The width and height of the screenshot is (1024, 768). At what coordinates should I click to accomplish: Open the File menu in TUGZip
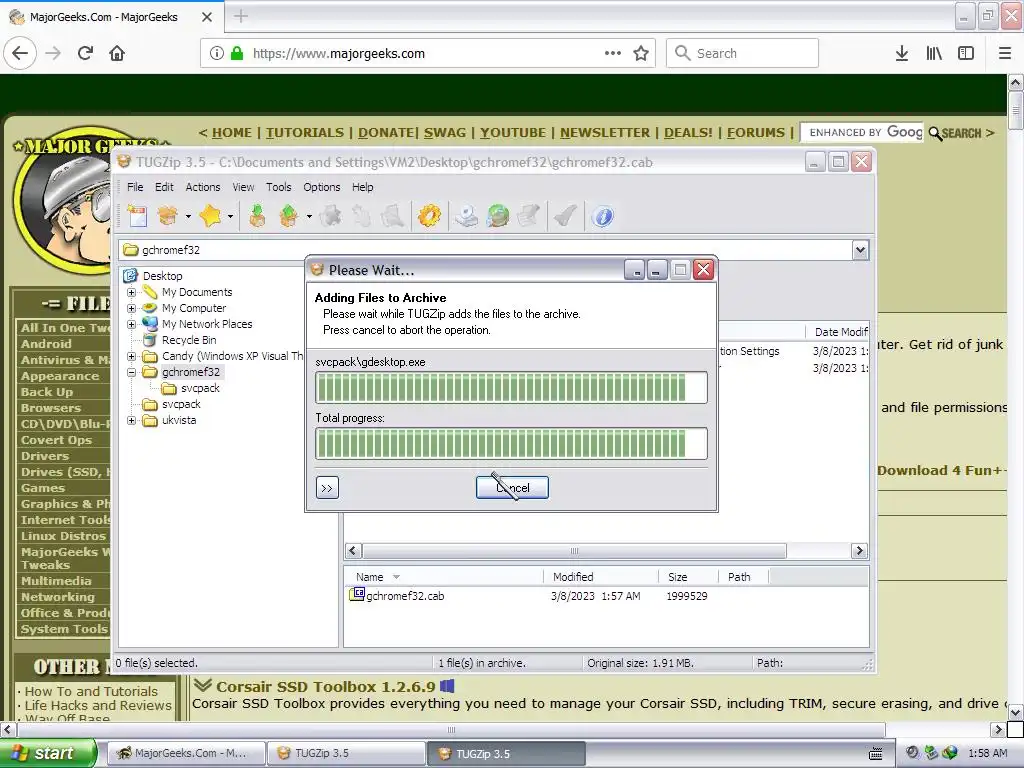pyautogui.click(x=135, y=187)
